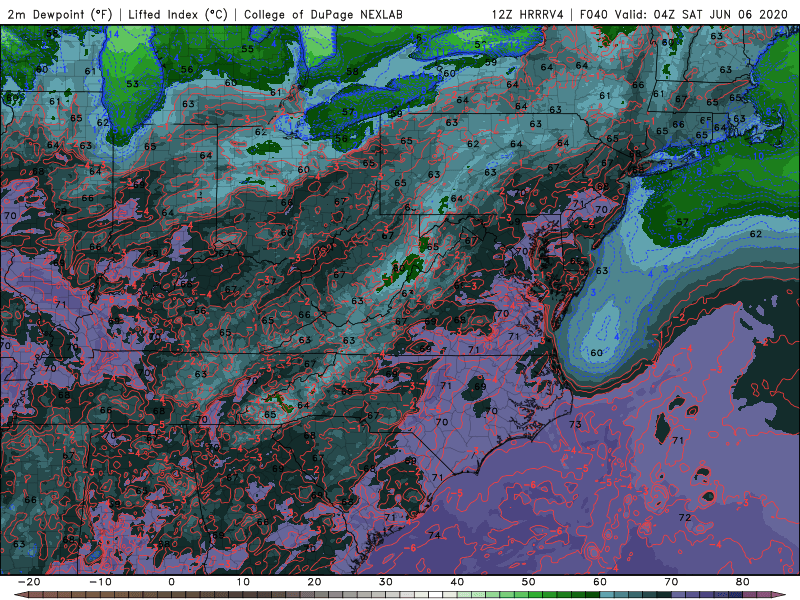Click the '-20' color bar label
The image size is (800, 600).
pyautogui.click(x=29, y=582)
